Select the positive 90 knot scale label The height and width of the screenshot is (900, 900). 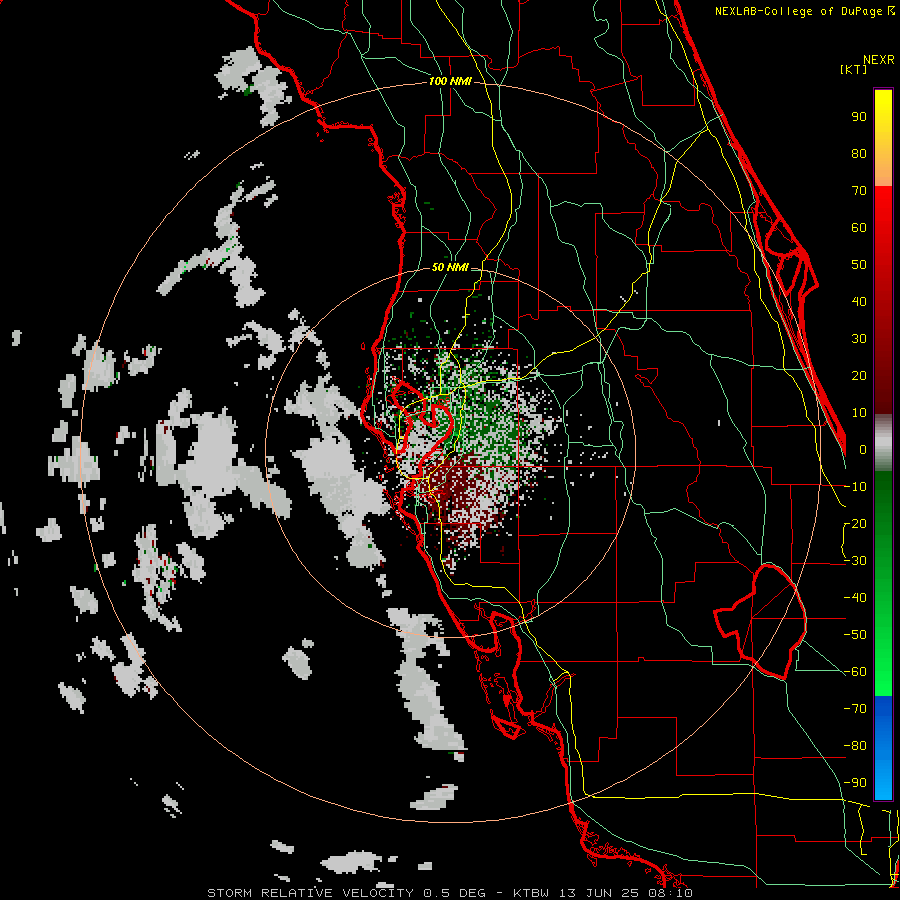pyautogui.click(x=859, y=117)
